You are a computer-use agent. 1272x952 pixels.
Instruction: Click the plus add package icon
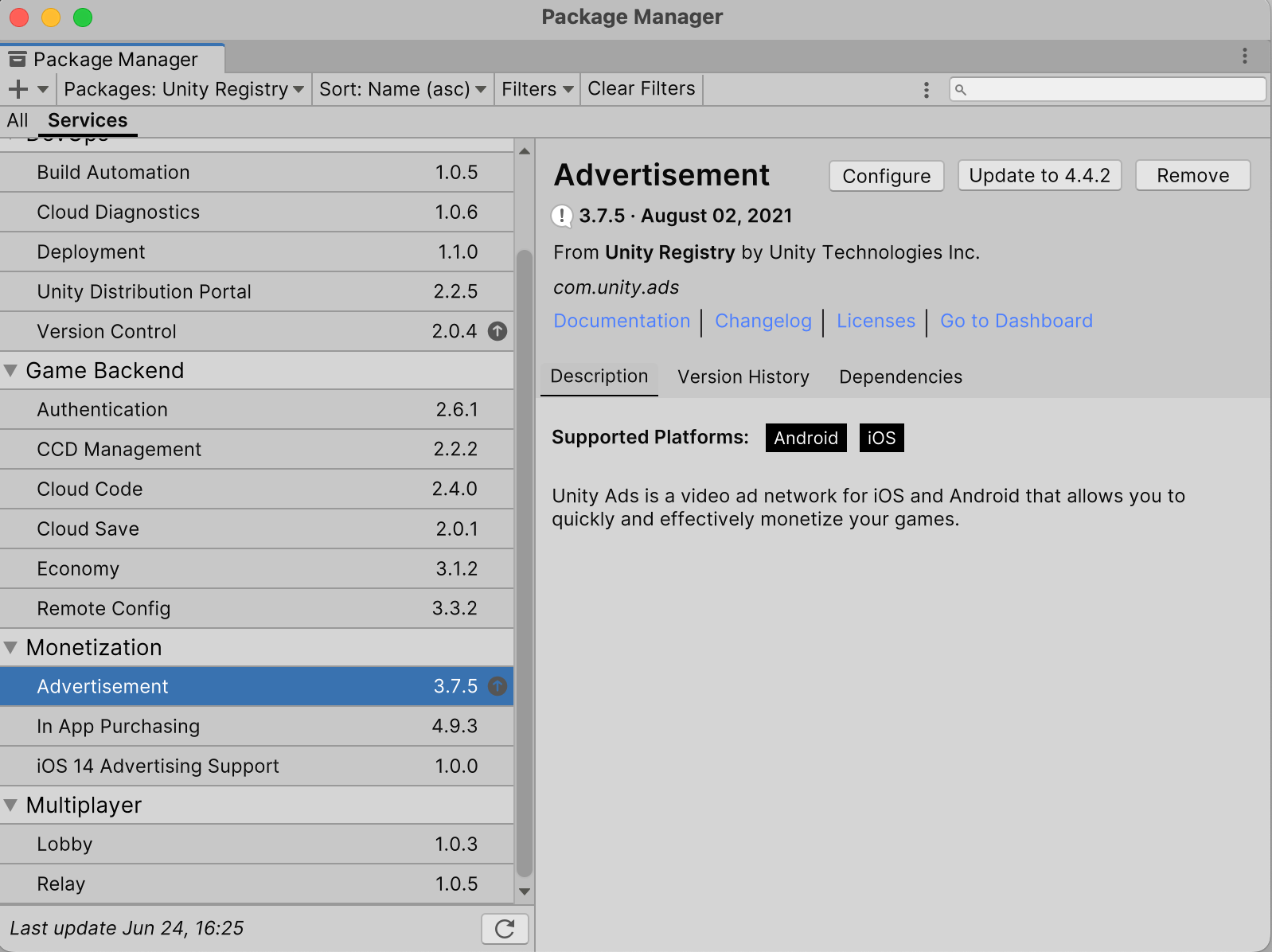(18, 89)
